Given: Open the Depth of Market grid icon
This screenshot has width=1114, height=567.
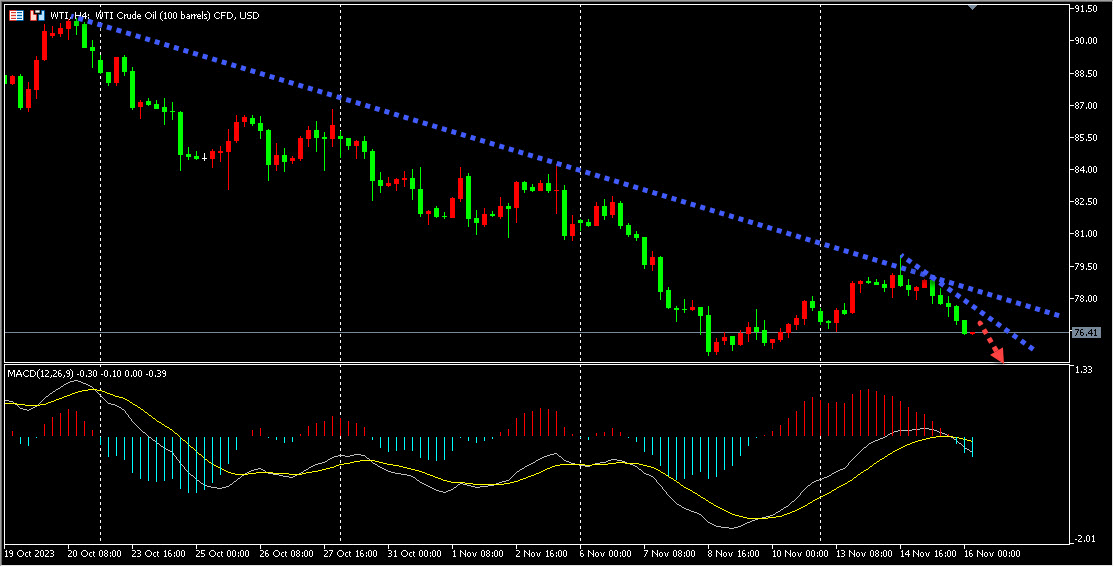Looking at the screenshot, I should (16, 15).
